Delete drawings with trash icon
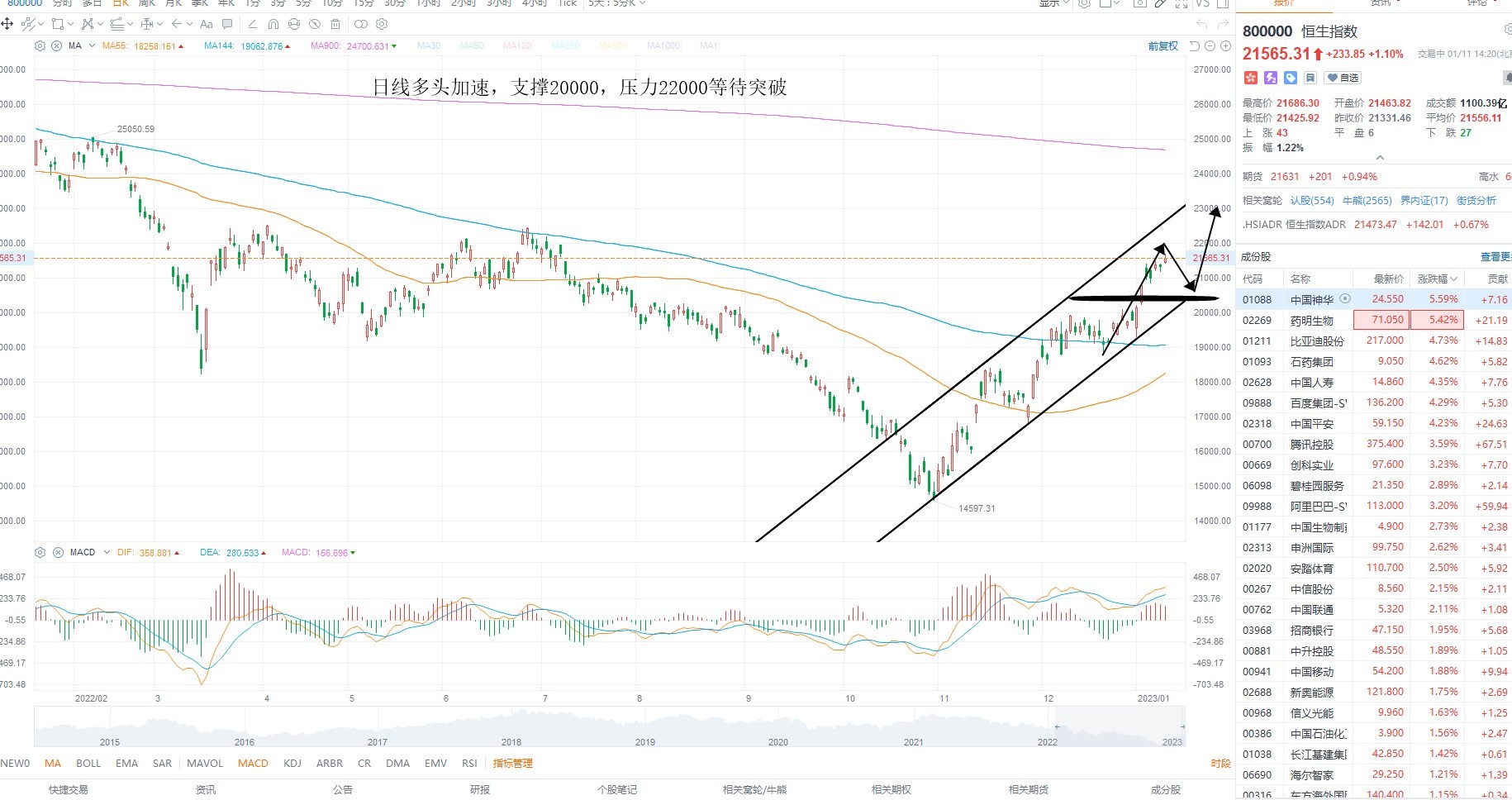Screen dimensions: 1512x800 tap(335, 24)
